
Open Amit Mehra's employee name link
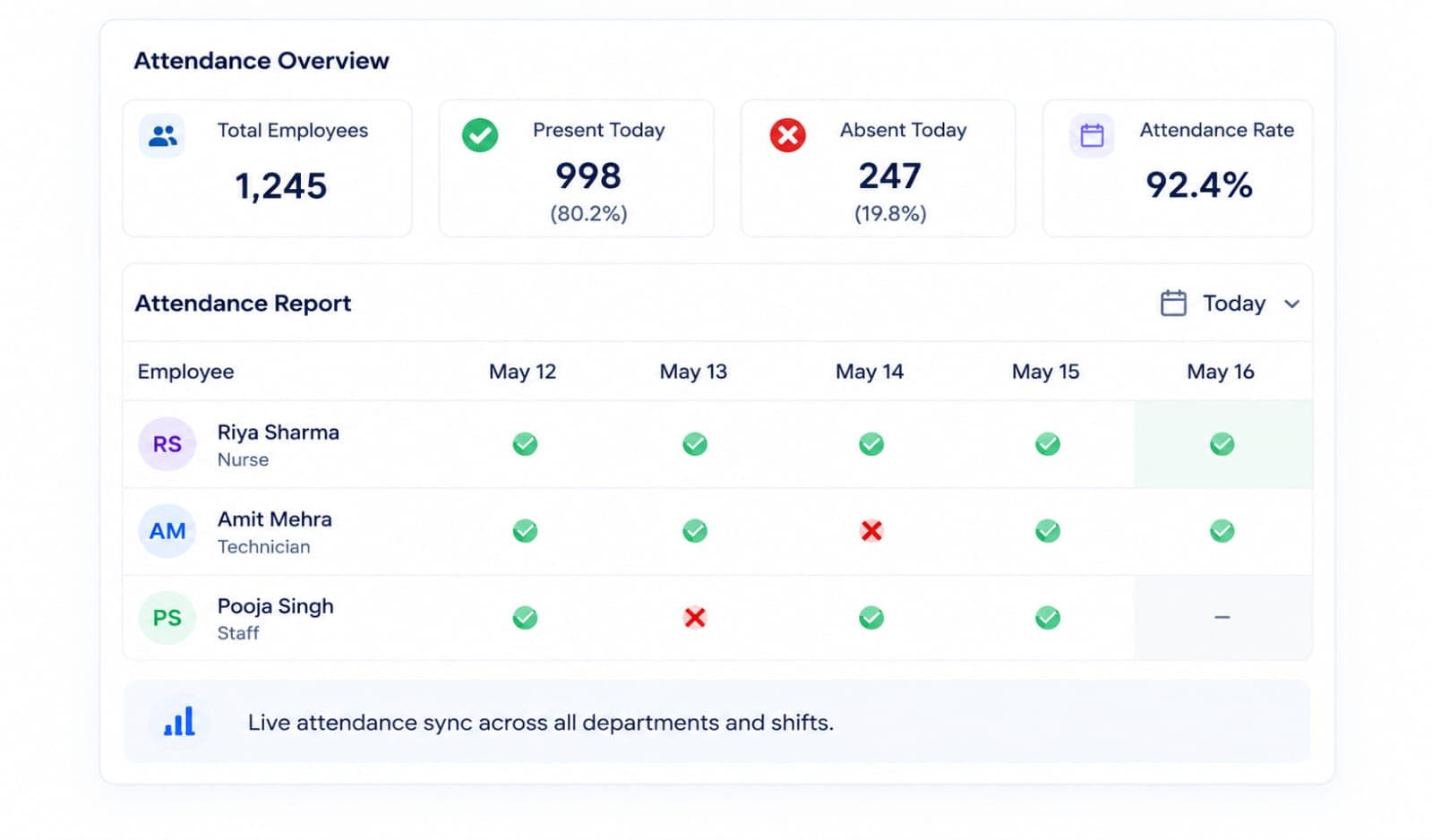pyautogui.click(x=275, y=519)
